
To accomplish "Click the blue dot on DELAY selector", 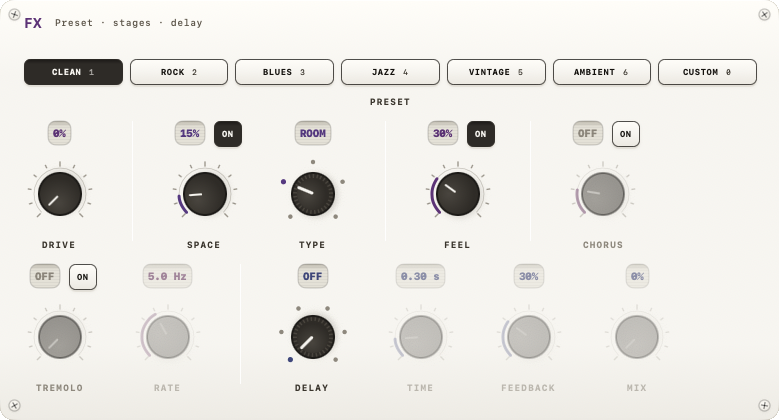I will (290, 359).
